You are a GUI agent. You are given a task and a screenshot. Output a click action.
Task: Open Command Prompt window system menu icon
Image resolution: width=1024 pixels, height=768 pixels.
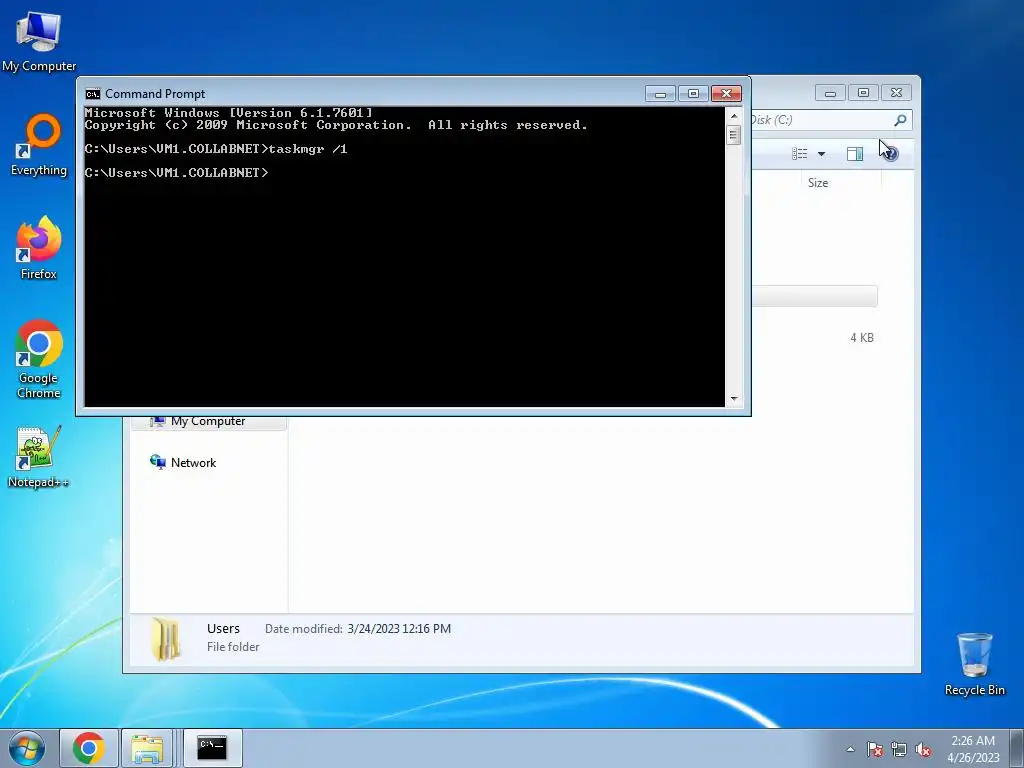(93, 94)
